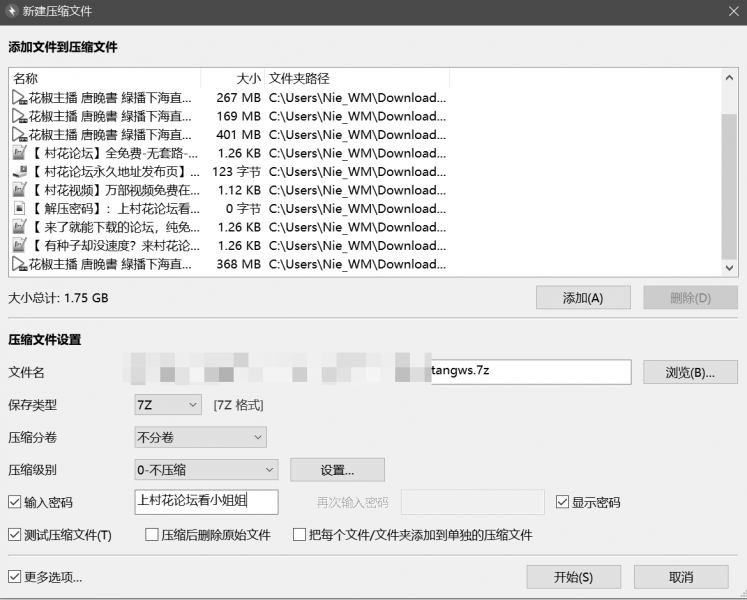The width and height of the screenshot is (747, 600).
Task: Click the 浏览(B)... button
Action: [x=690, y=372]
